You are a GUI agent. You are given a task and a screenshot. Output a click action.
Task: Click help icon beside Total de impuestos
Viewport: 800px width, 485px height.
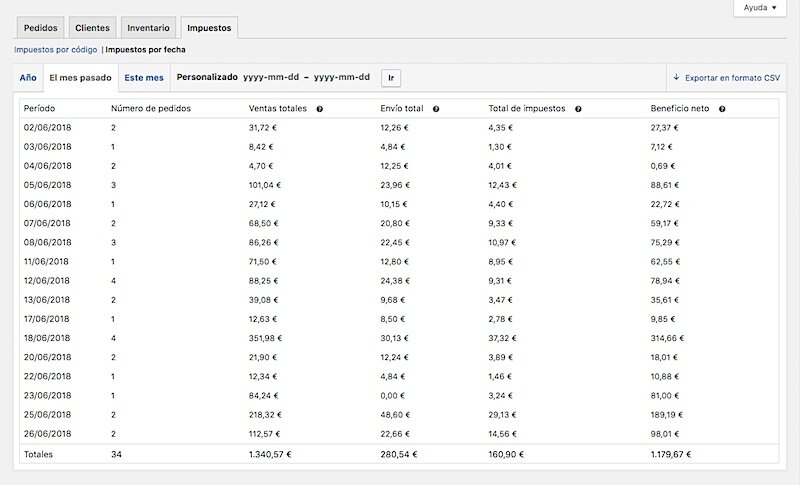(x=578, y=109)
